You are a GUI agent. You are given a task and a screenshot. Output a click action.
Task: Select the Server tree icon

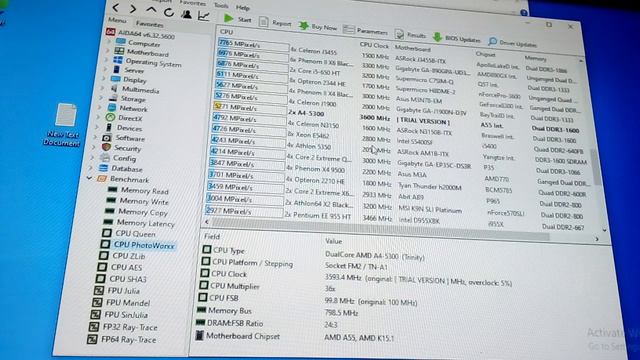(x=118, y=69)
